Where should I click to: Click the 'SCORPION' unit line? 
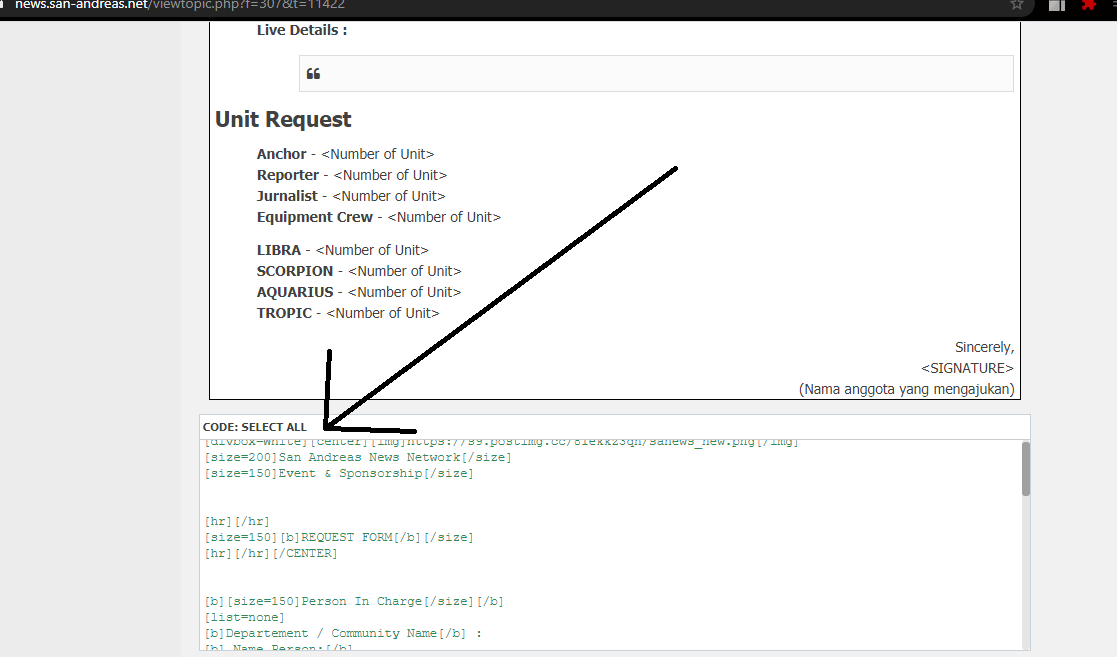359,271
